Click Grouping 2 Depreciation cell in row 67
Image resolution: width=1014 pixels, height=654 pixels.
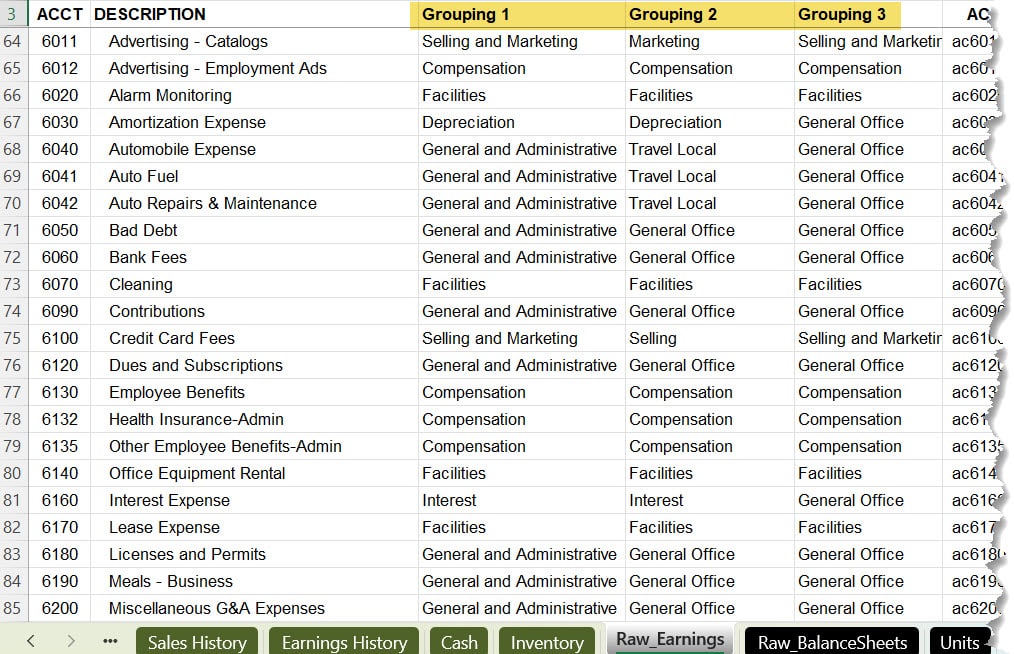coord(709,122)
